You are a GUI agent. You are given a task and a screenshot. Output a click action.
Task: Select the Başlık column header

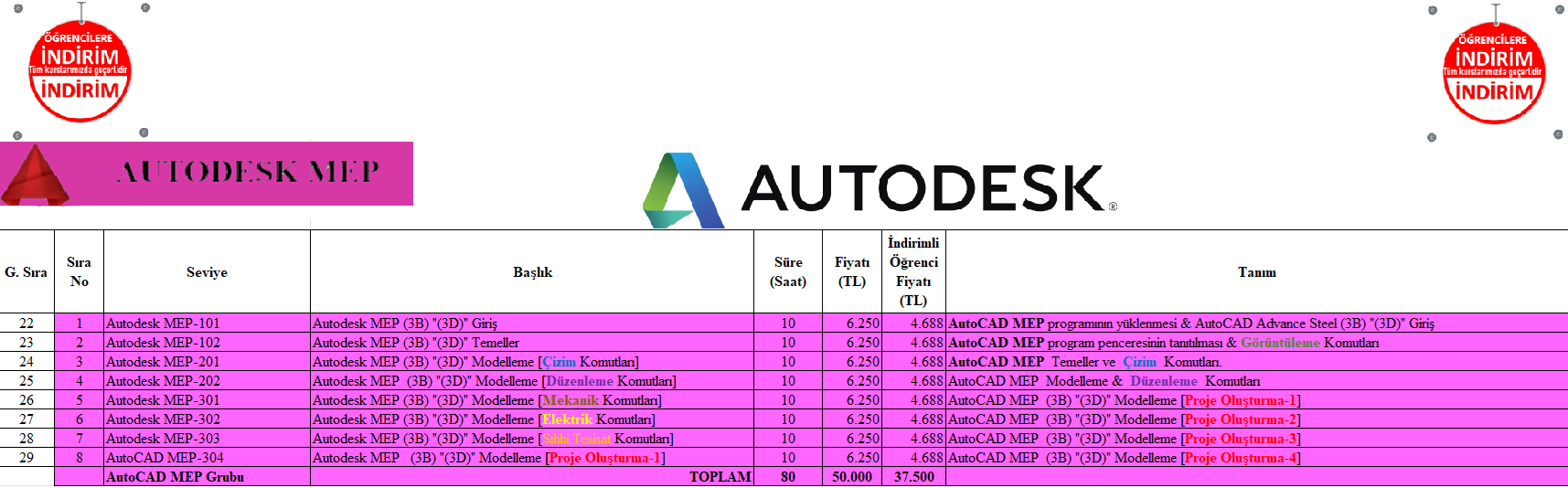point(532,272)
